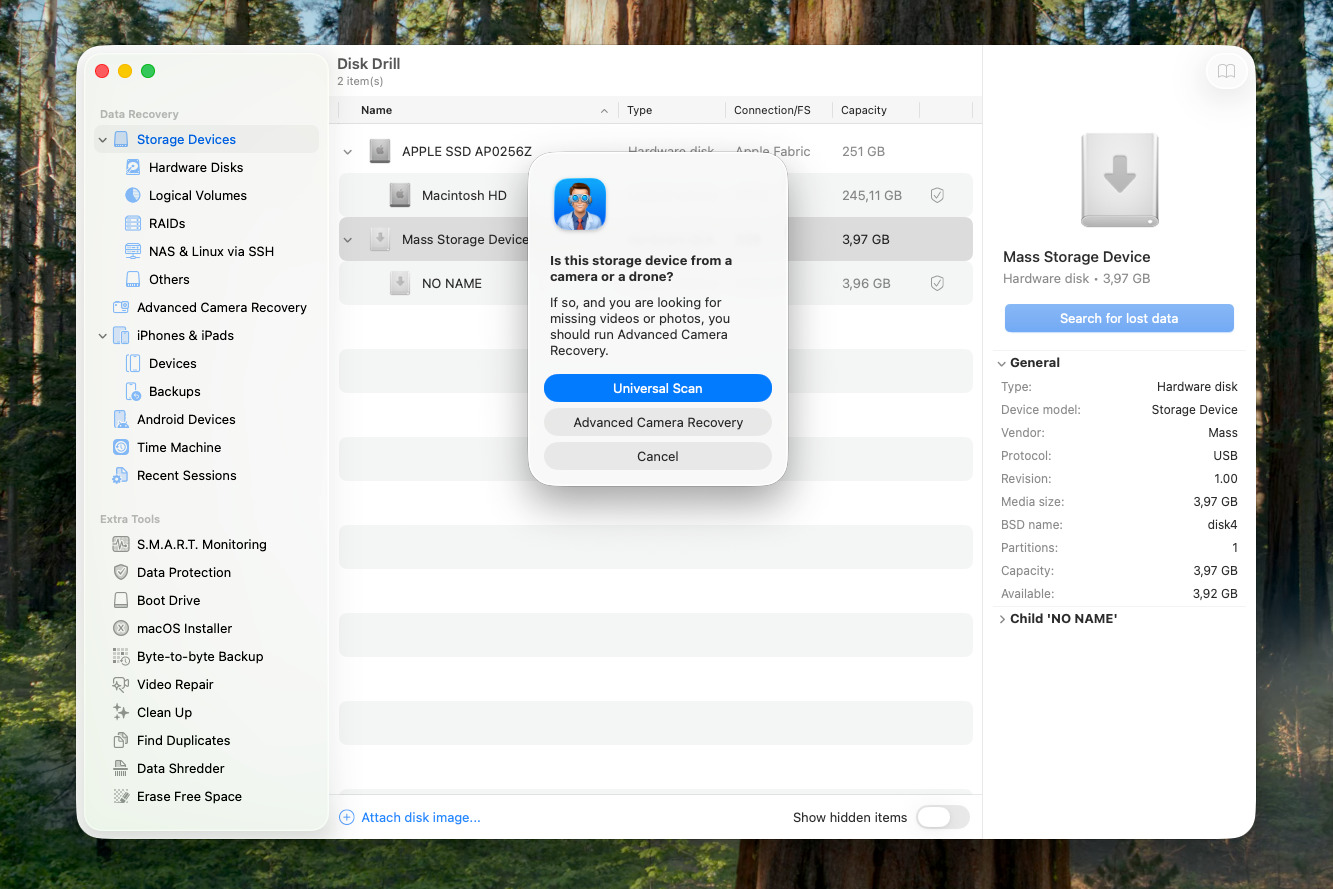Click the Connection/FS column header

pyautogui.click(x=779, y=110)
